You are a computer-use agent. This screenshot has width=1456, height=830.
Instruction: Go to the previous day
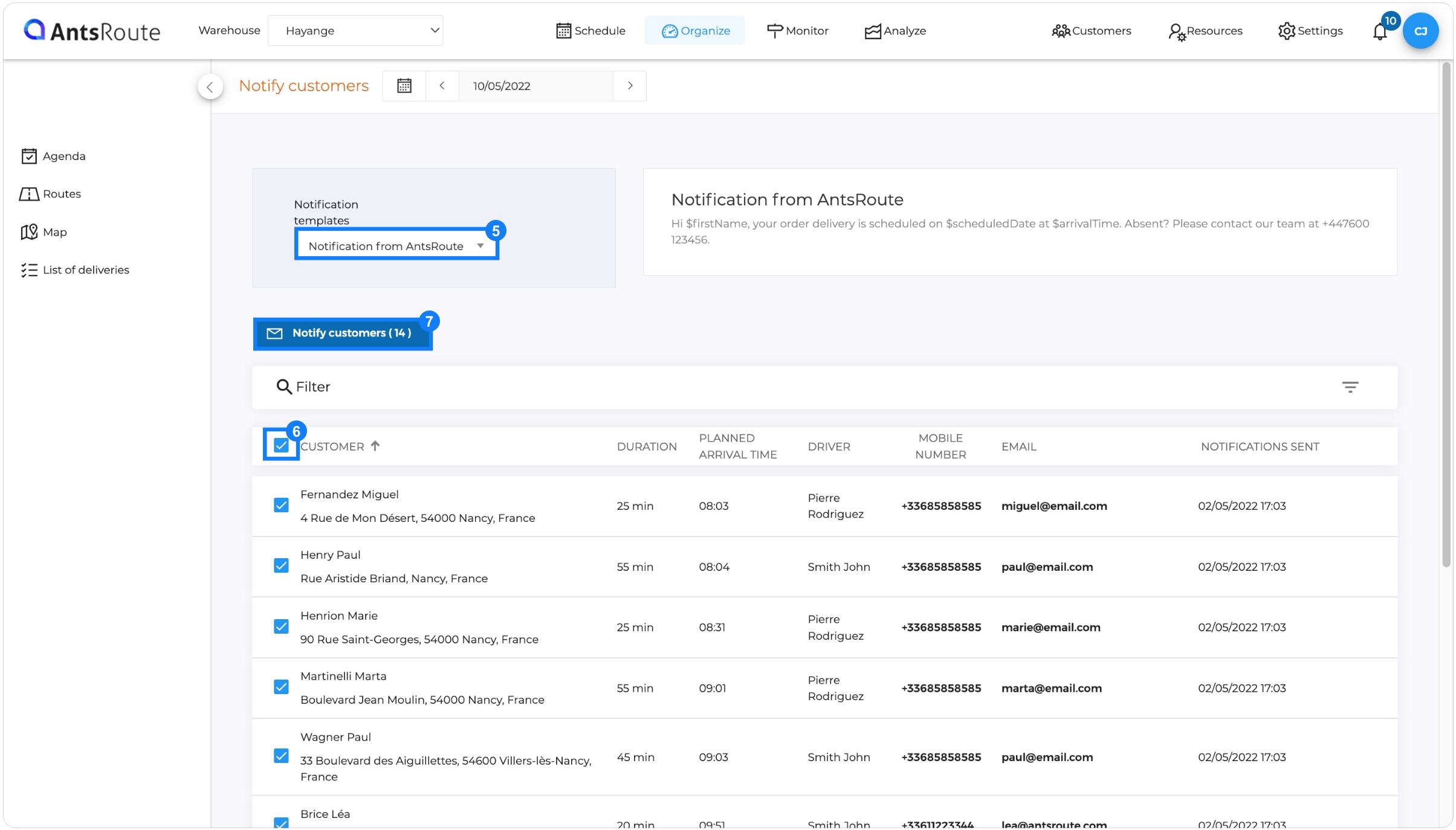coord(442,86)
